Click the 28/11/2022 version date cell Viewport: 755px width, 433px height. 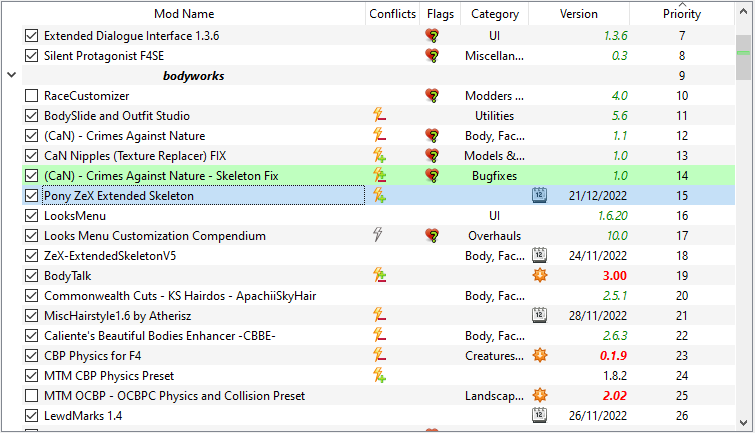(598, 315)
